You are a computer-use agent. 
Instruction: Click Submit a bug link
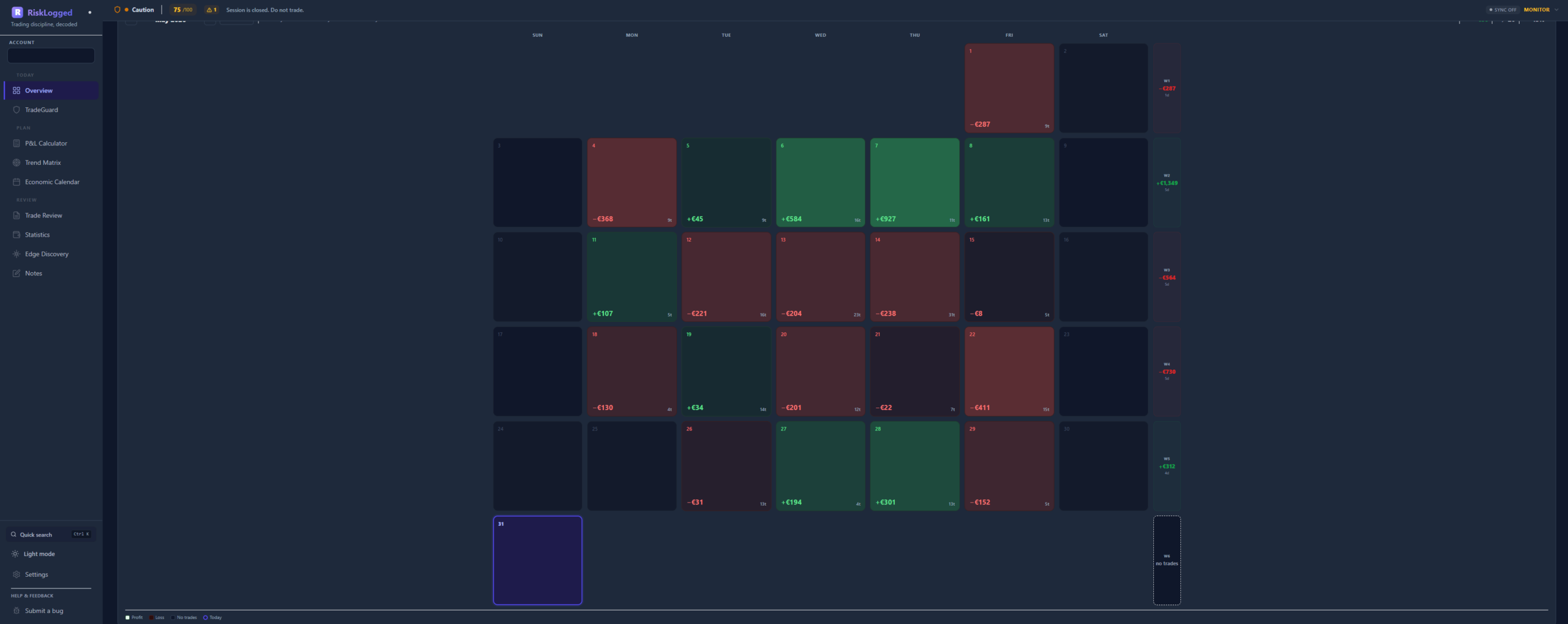[51, 611]
